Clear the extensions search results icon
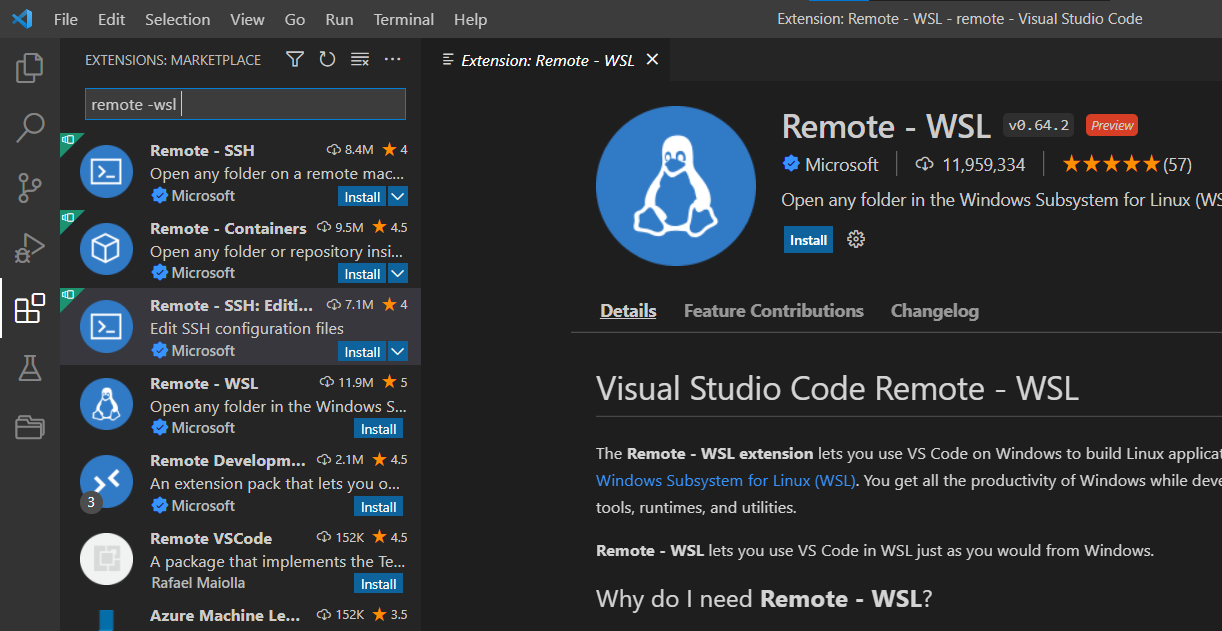The image size is (1222, 631). coord(360,59)
